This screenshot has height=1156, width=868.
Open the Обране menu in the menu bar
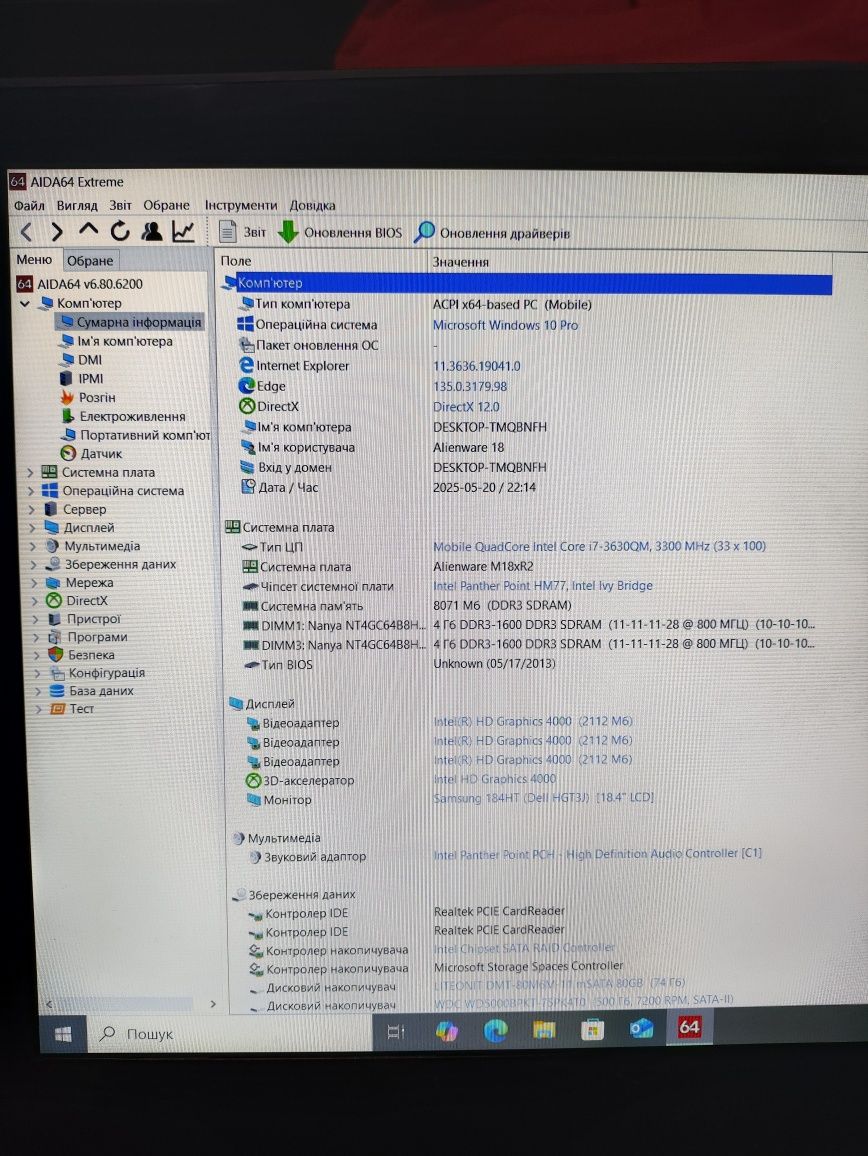[x=166, y=205]
